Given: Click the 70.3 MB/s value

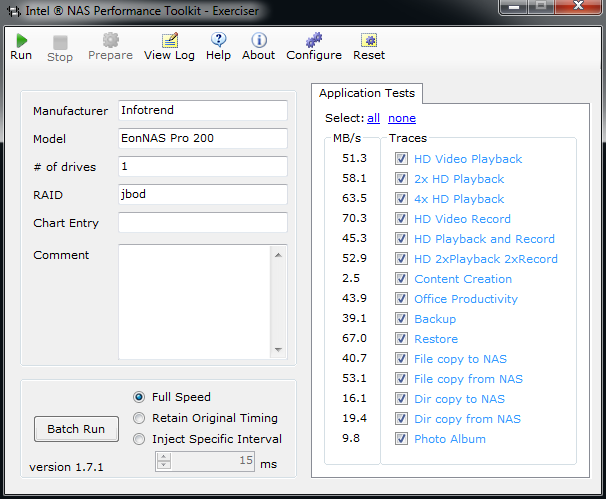Looking at the screenshot, I should pos(354,218).
